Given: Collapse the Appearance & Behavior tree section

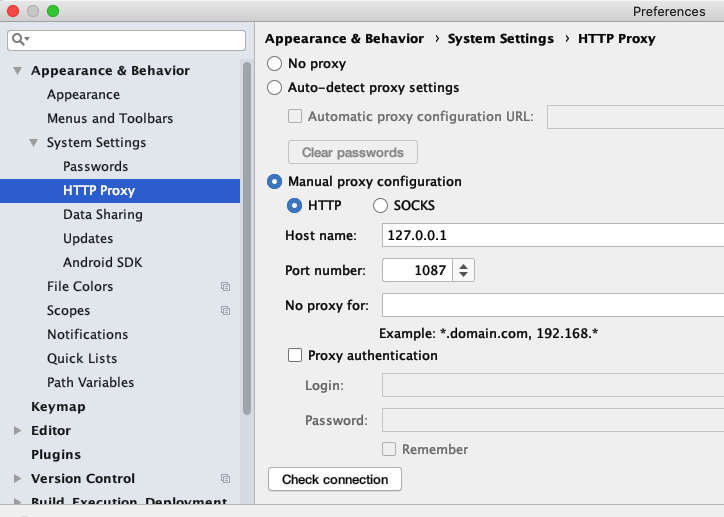Looking at the screenshot, I should point(18,71).
